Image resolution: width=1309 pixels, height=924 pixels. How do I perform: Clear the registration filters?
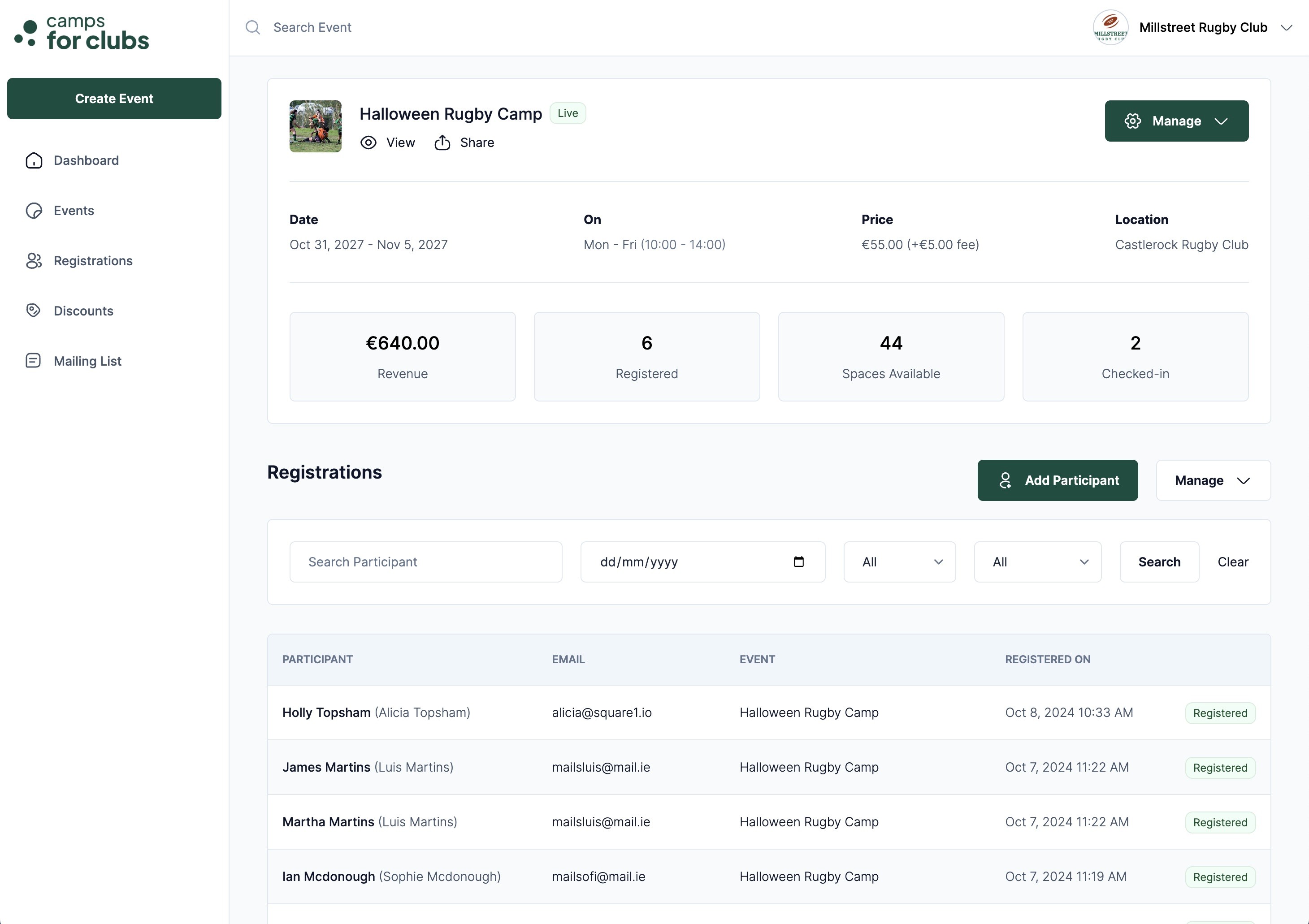pyautogui.click(x=1233, y=561)
